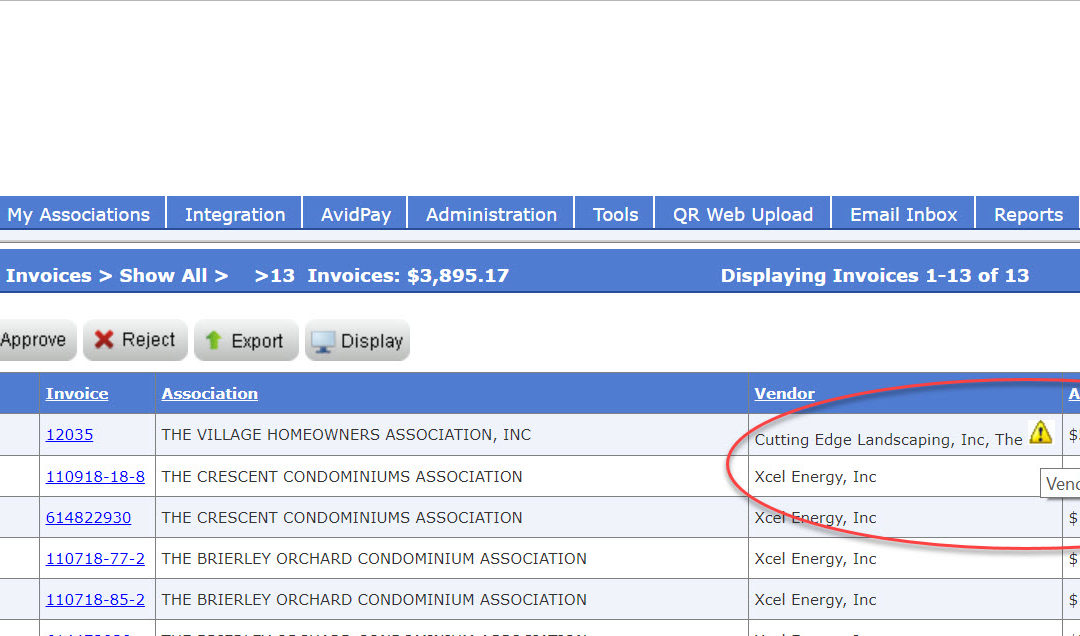Select the Tools tab
The image size is (1080, 636).
tap(615, 214)
